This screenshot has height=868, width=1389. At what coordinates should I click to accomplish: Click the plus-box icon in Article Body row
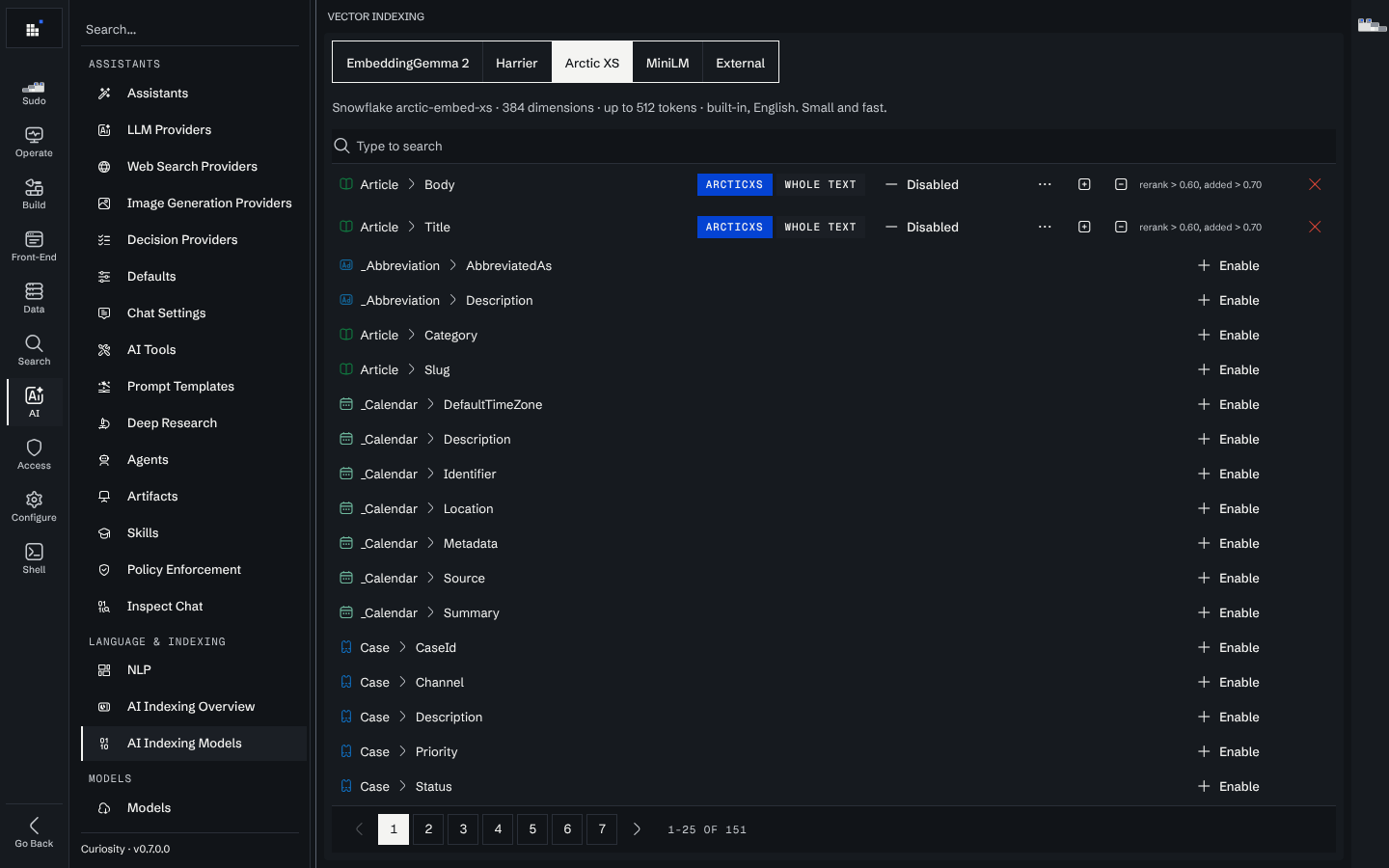1084,184
